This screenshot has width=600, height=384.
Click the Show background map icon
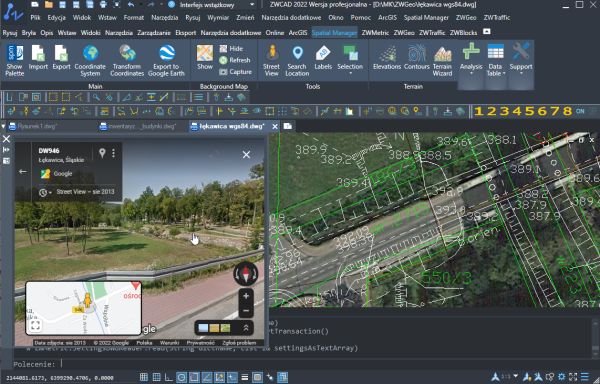tap(205, 57)
